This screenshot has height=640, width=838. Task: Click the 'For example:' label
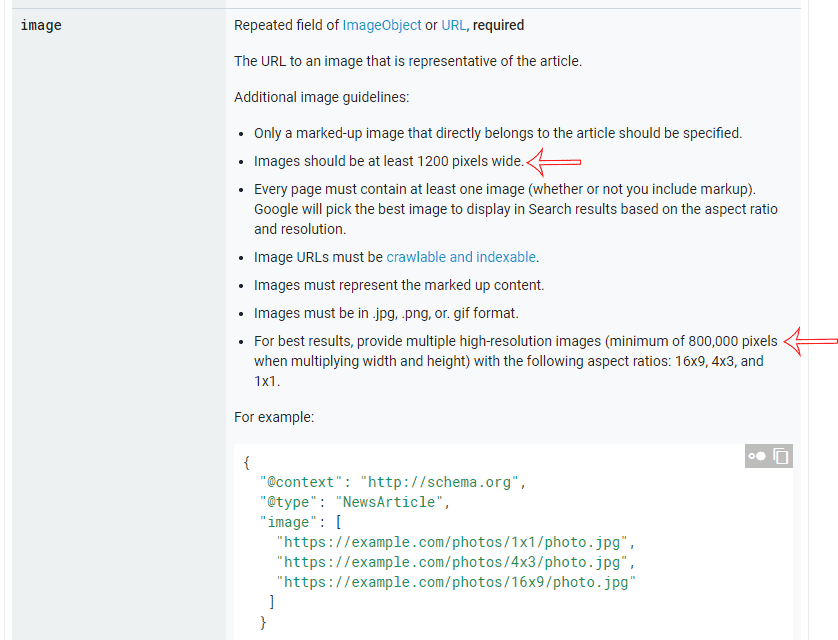(x=274, y=417)
